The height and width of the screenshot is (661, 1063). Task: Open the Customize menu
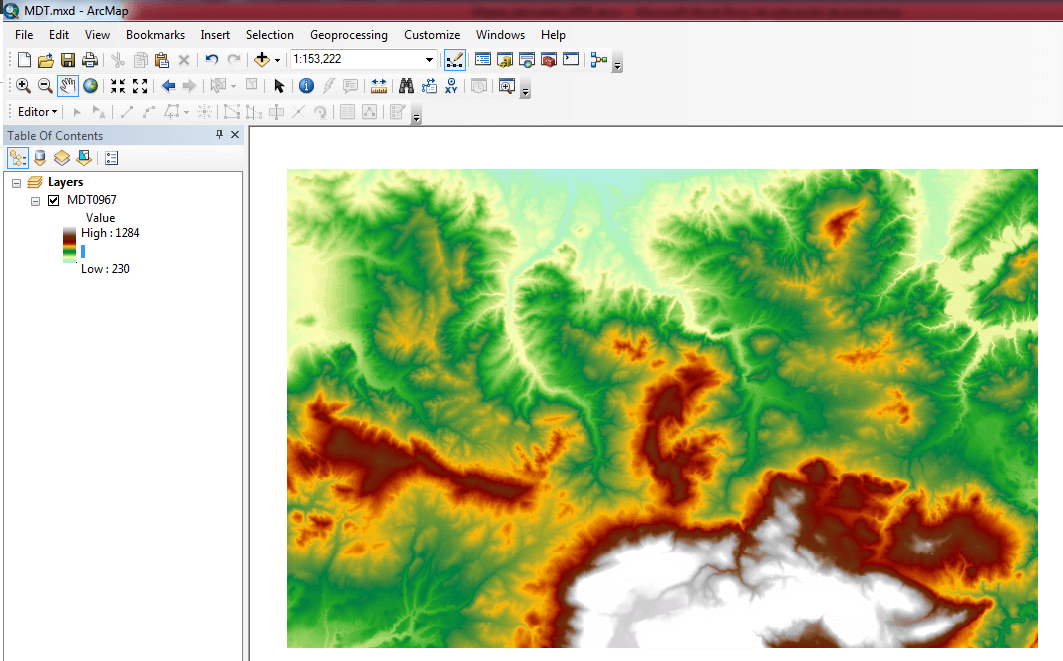click(432, 35)
